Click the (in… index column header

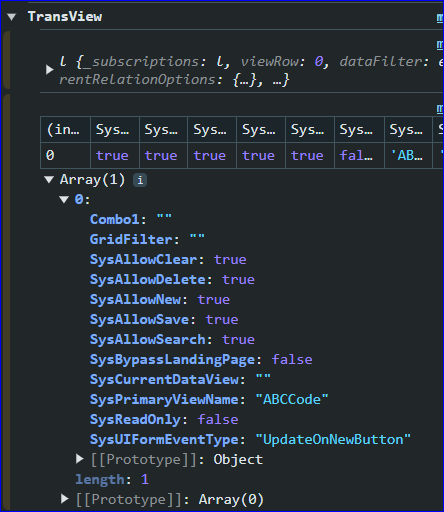[x=65, y=129]
